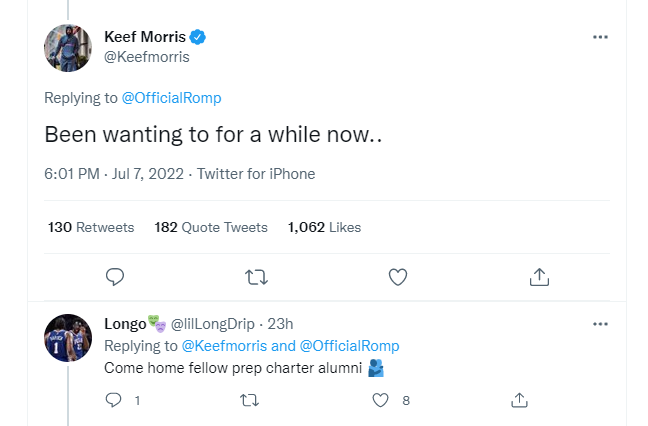Viewport: 648px width, 426px height.
Task: Like the main tweet with the heart
Action: coord(397,276)
